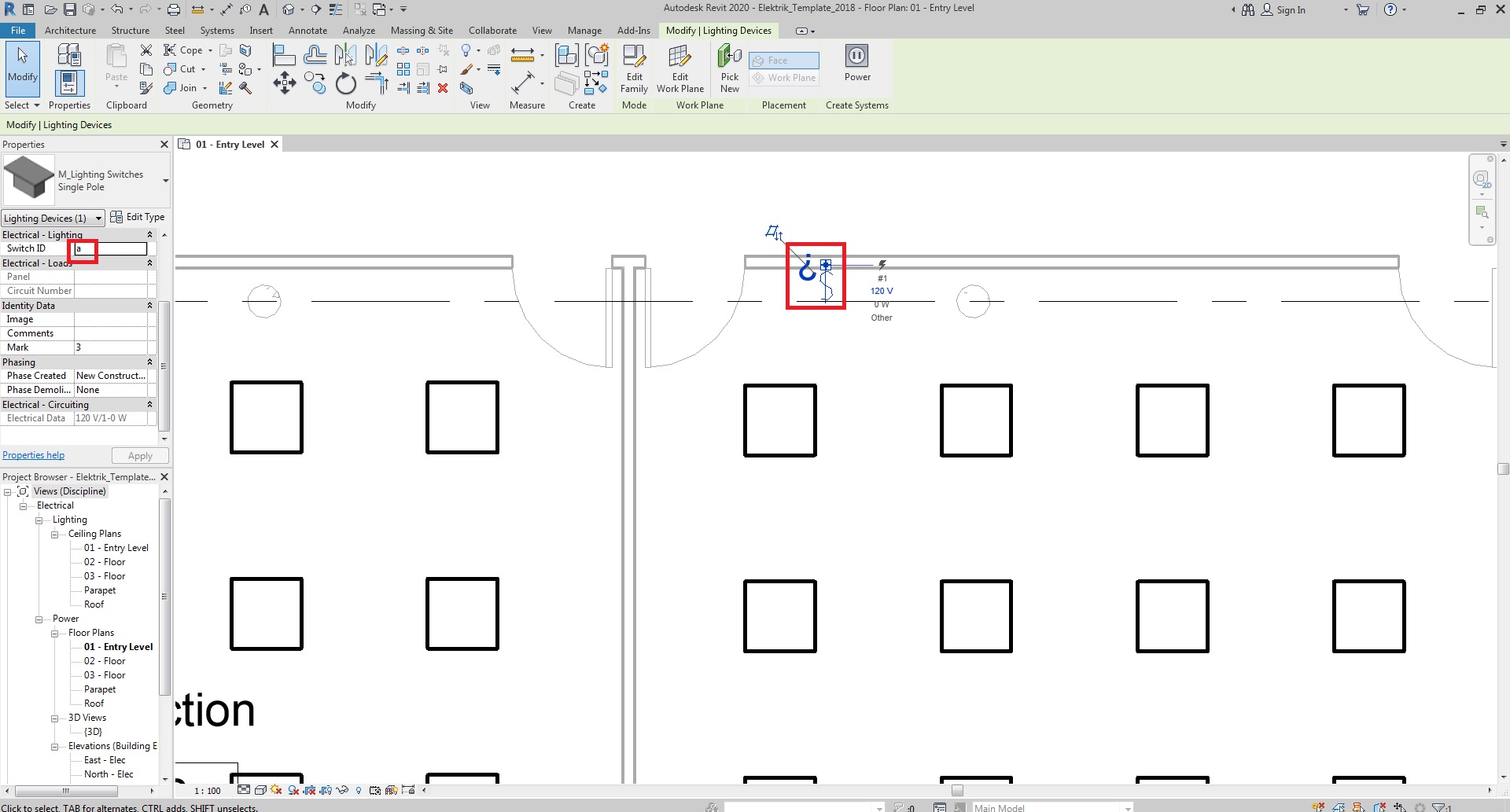
Task: Switch to the Architecture ribbon tab
Action: [70, 31]
